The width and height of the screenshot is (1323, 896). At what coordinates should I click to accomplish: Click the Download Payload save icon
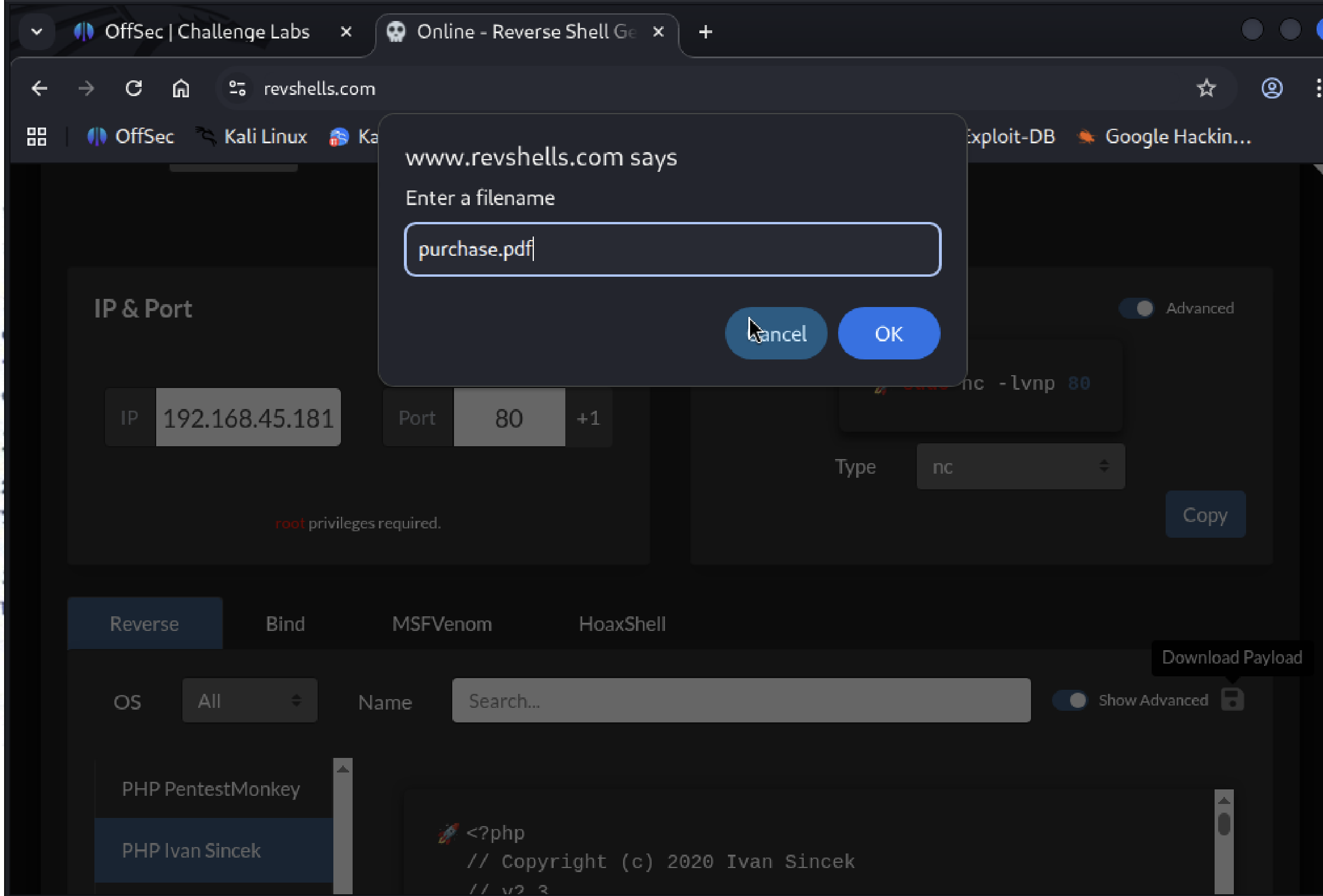[1232, 699]
